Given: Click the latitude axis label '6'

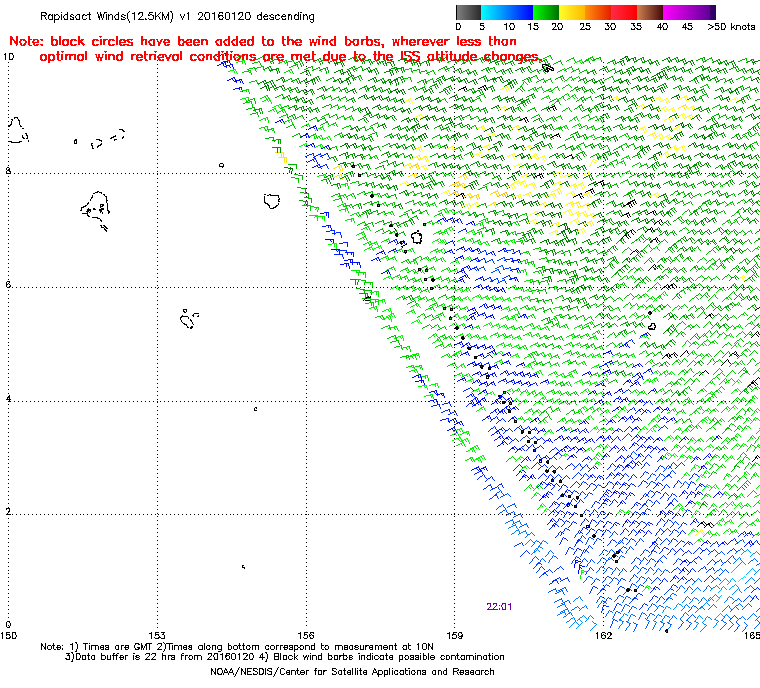Looking at the screenshot, I should pyautogui.click(x=8, y=285).
